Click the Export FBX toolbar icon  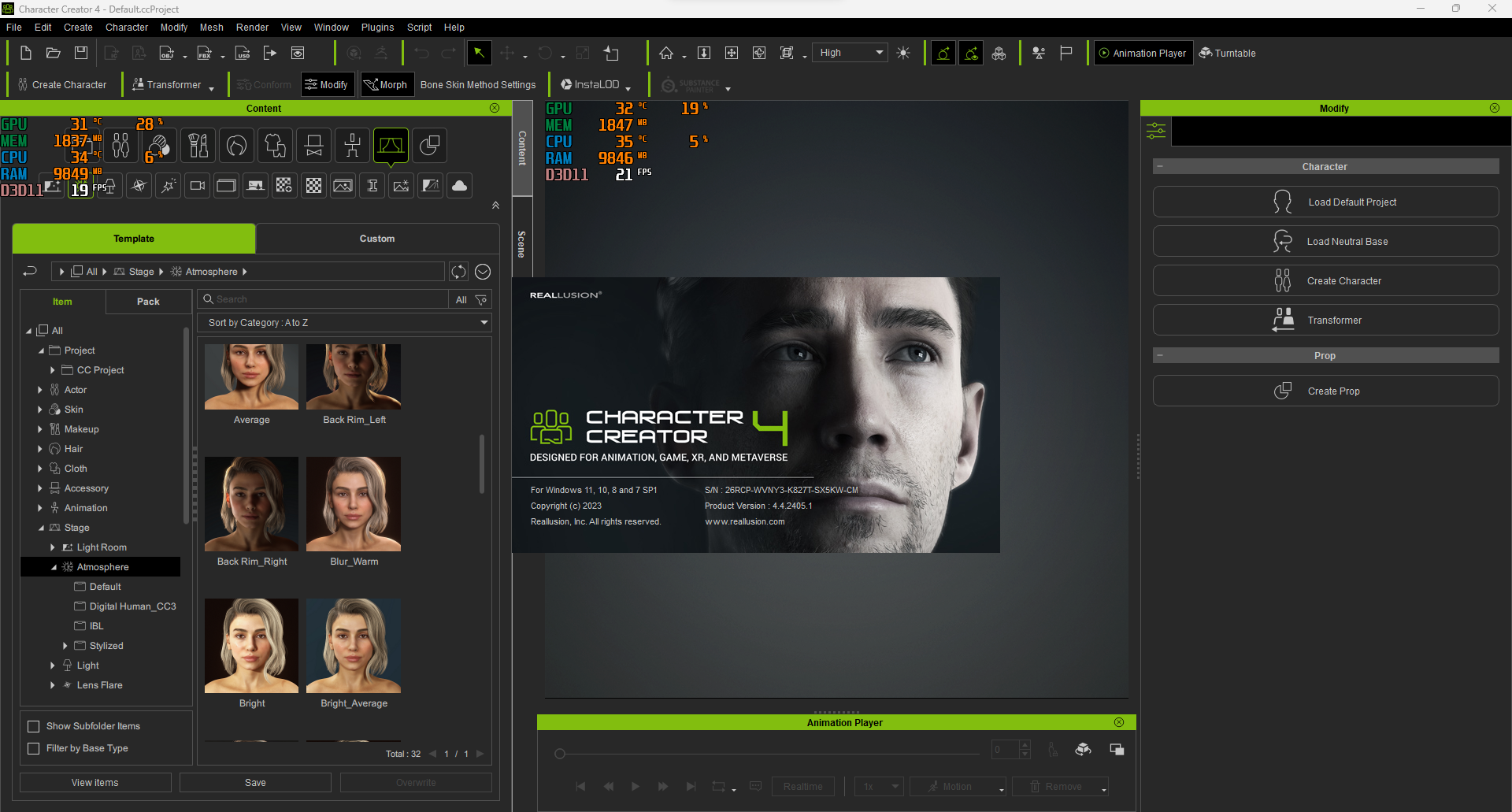coord(205,54)
